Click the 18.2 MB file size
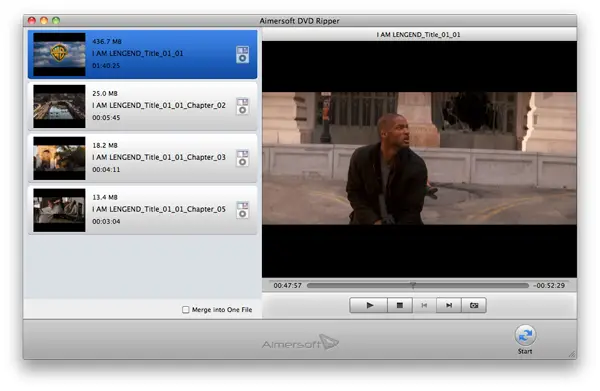 105,145
